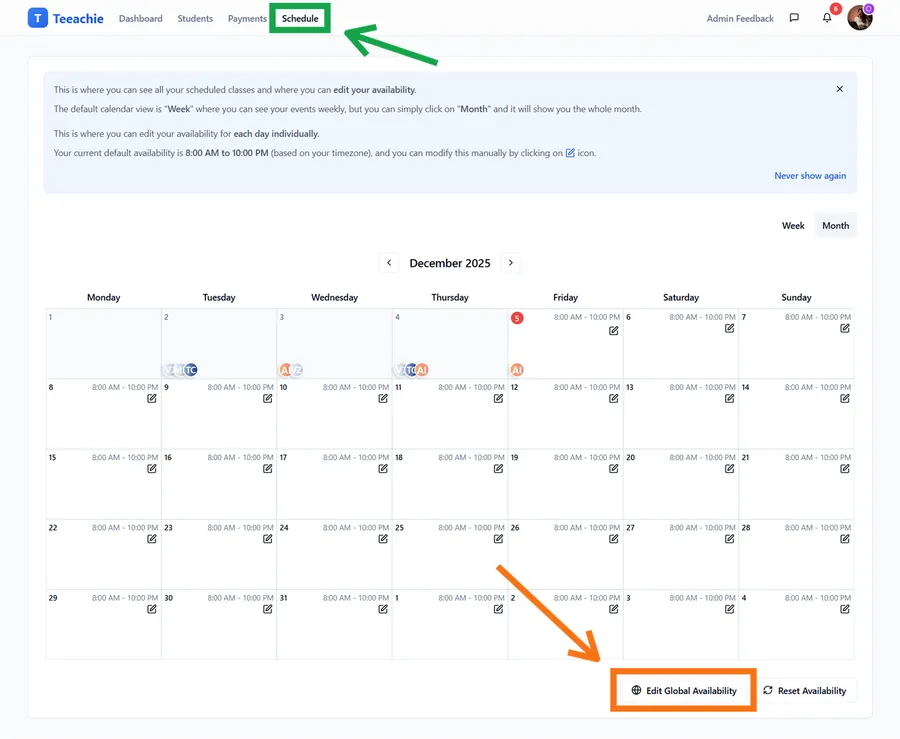Click Edit Global Availability button
The width and height of the screenshot is (900, 739).
coord(683,690)
